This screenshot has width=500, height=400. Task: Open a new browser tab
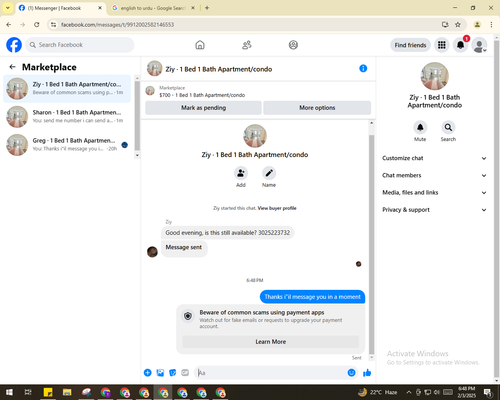click(207, 8)
